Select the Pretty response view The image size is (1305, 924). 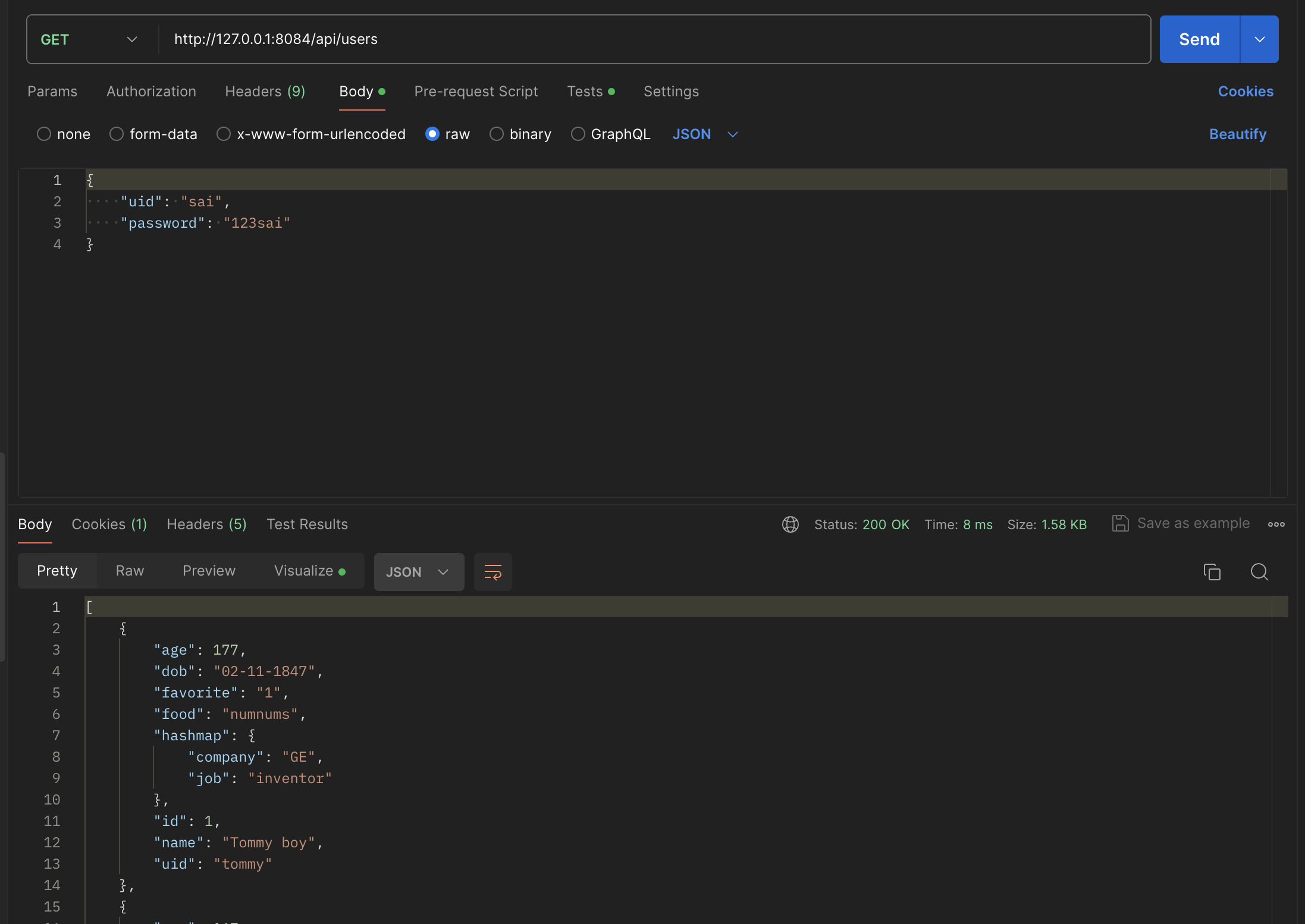coord(57,571)
